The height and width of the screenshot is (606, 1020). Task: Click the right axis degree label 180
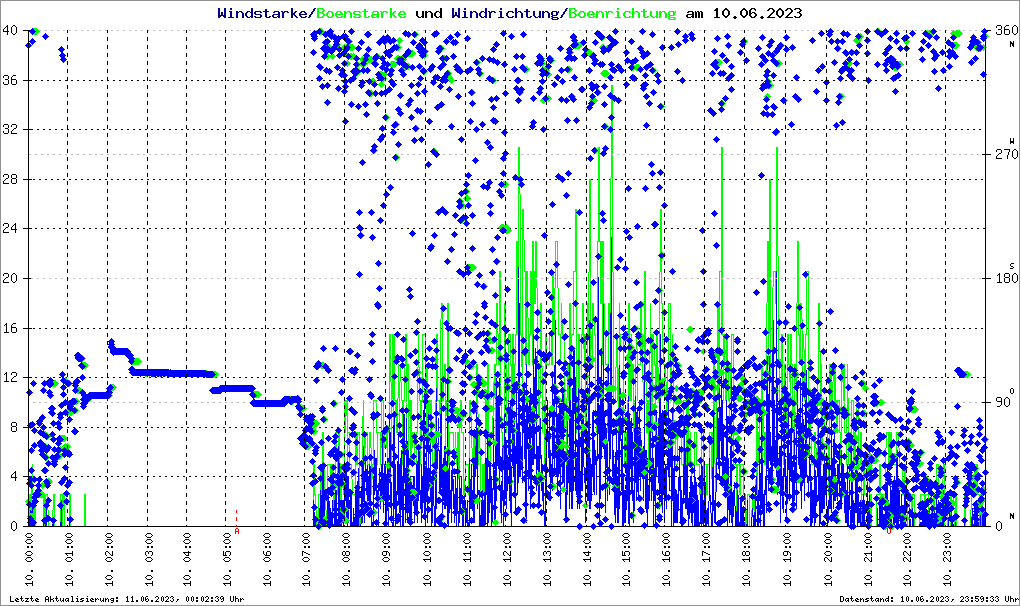coord(1007,278)
